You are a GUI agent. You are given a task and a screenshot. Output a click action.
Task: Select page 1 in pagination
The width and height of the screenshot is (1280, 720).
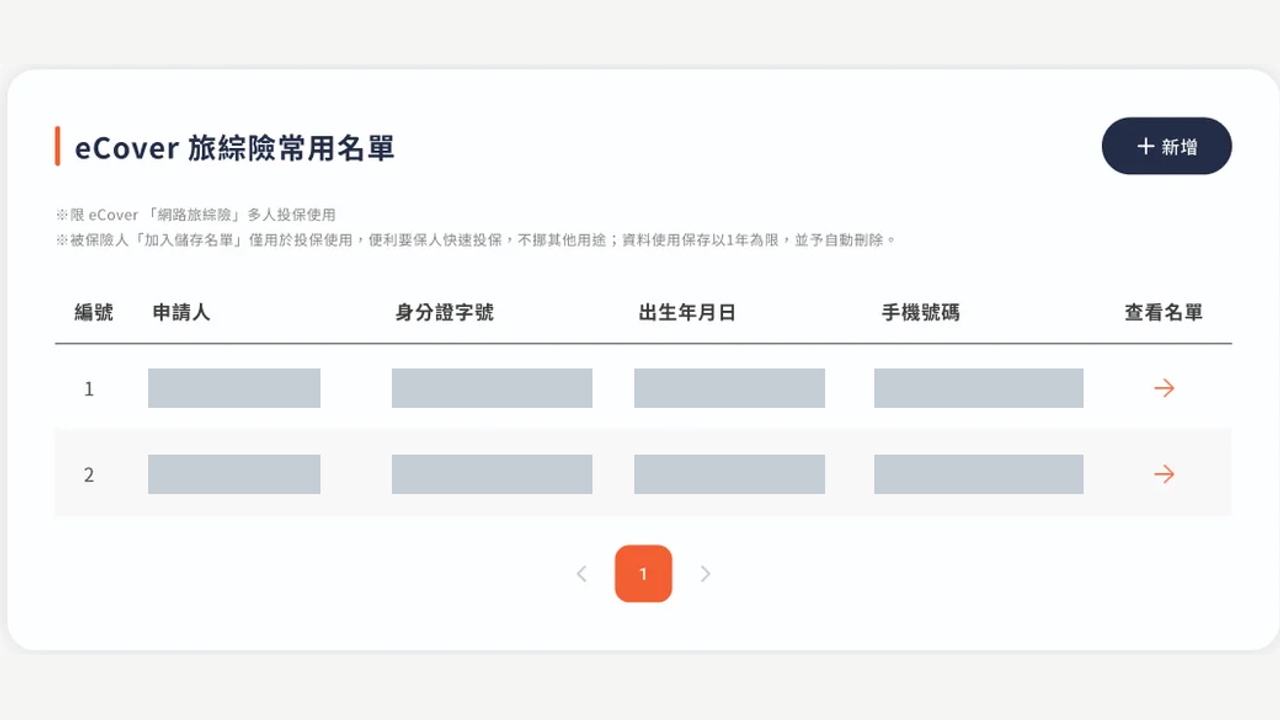click(x=643, y=574)
